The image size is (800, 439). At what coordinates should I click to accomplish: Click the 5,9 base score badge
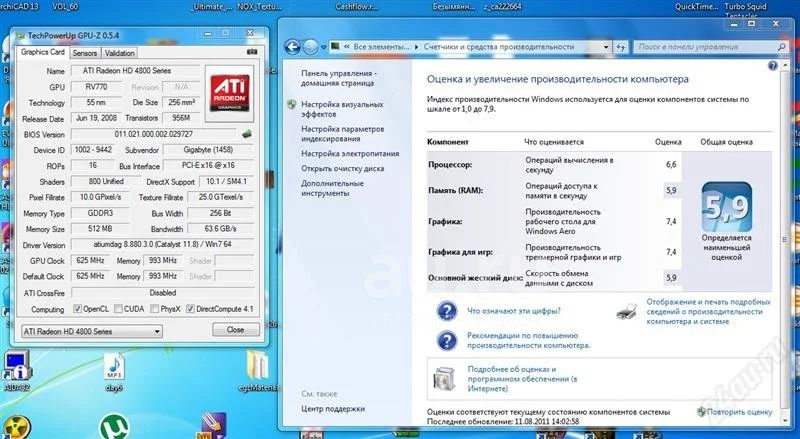click(x=727, y=207)
